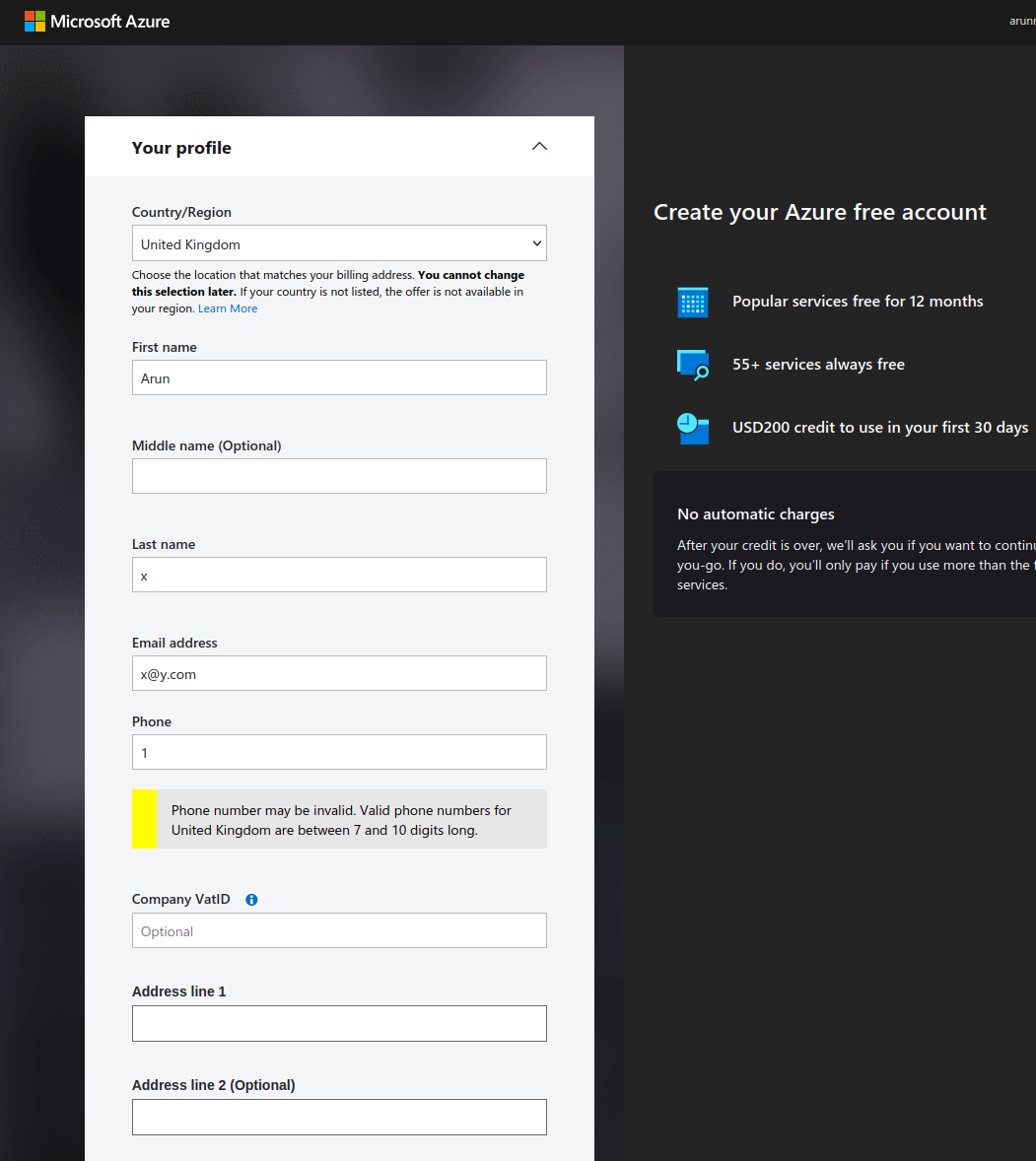The height and width of the screenshot is (1161, 1036).
Task: Click the Company VatID info icon
Action: click(251, 900)
